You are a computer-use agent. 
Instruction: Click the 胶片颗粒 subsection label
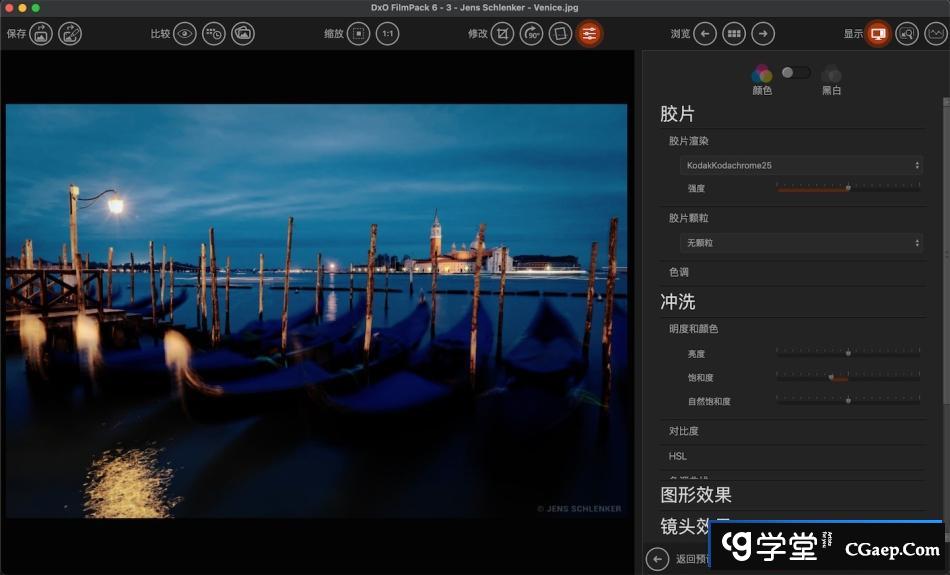click(688, 218)
